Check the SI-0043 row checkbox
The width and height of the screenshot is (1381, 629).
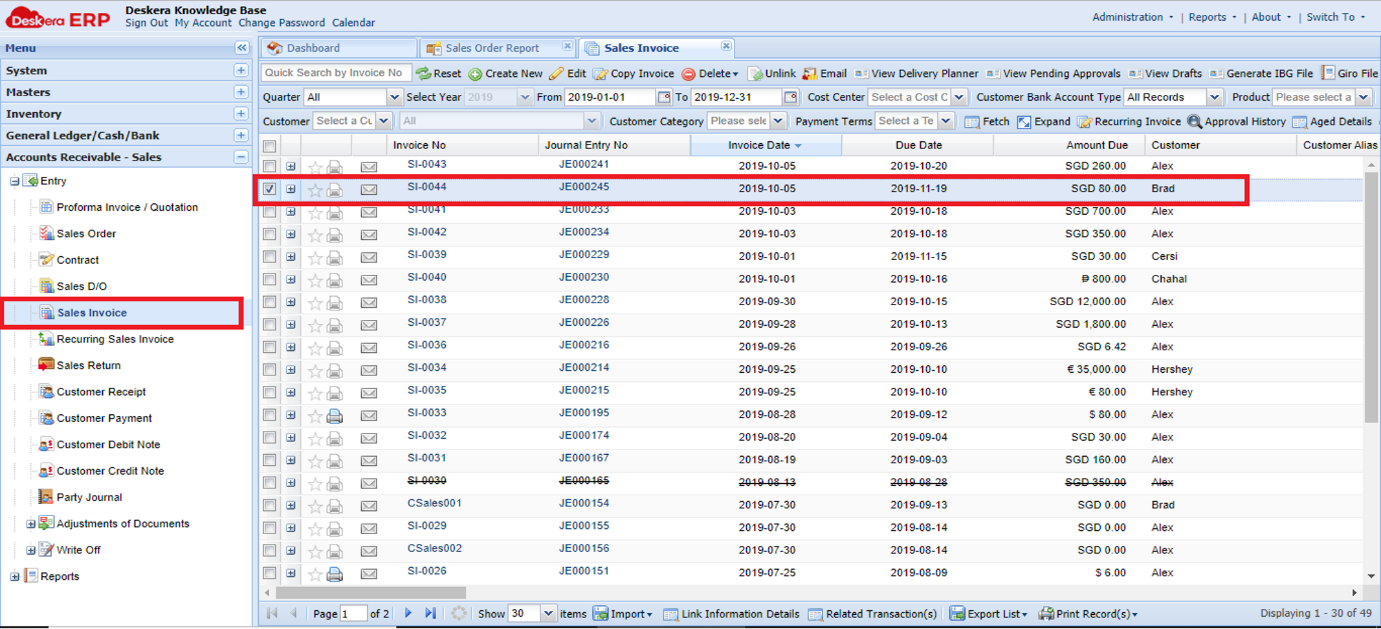(x=270, y=166)
